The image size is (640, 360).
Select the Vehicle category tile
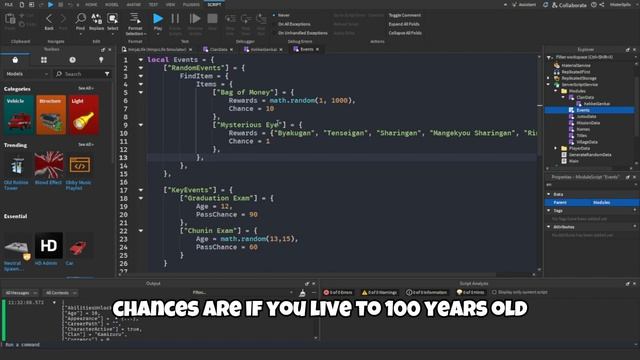(x=19, y=115)
